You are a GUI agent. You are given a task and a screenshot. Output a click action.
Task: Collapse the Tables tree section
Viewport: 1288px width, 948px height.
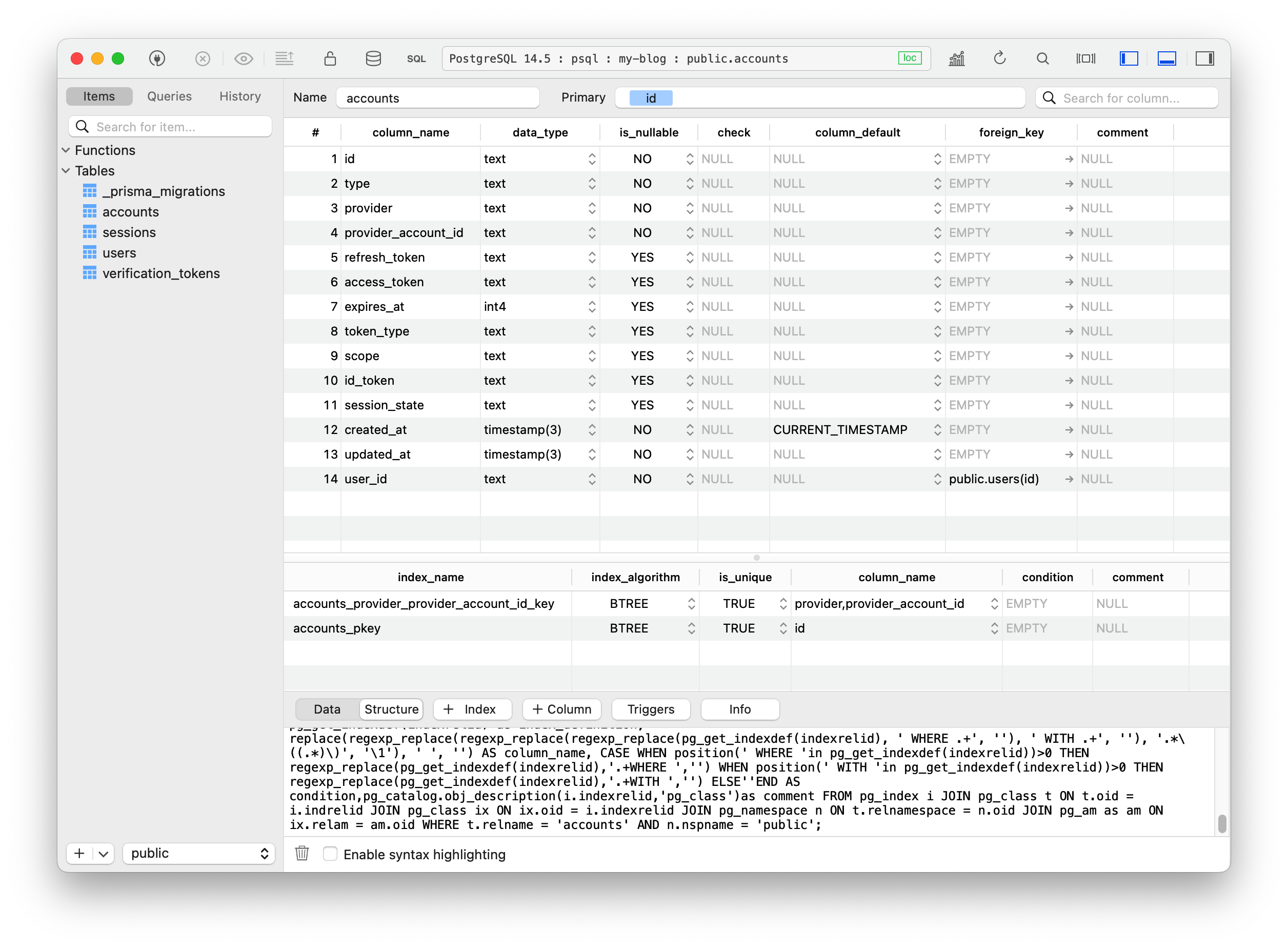66,170
